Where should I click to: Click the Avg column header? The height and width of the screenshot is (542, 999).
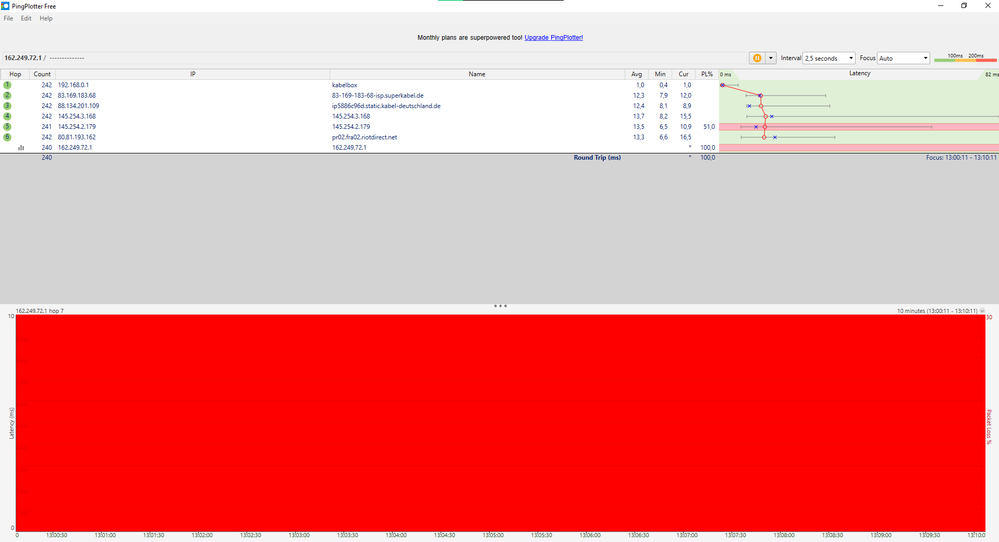point(636,74)
